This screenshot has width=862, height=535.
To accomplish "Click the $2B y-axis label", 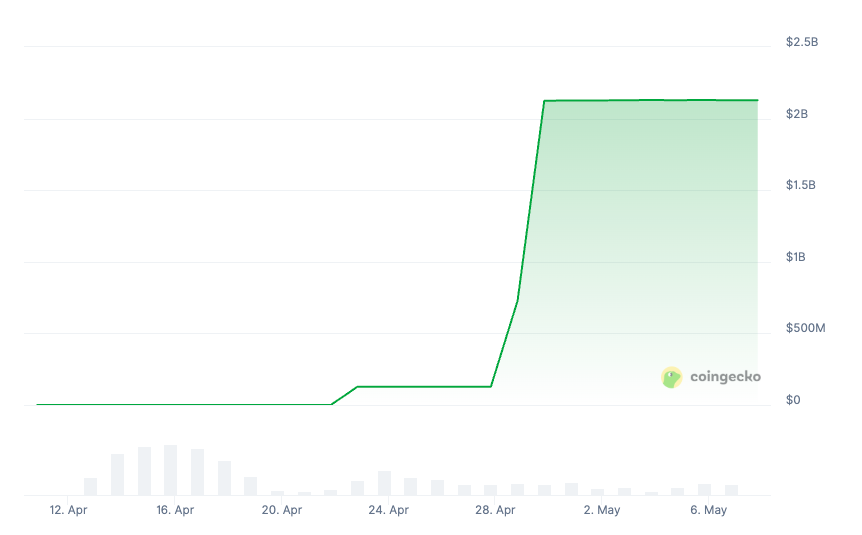I will tap(797, 114).
